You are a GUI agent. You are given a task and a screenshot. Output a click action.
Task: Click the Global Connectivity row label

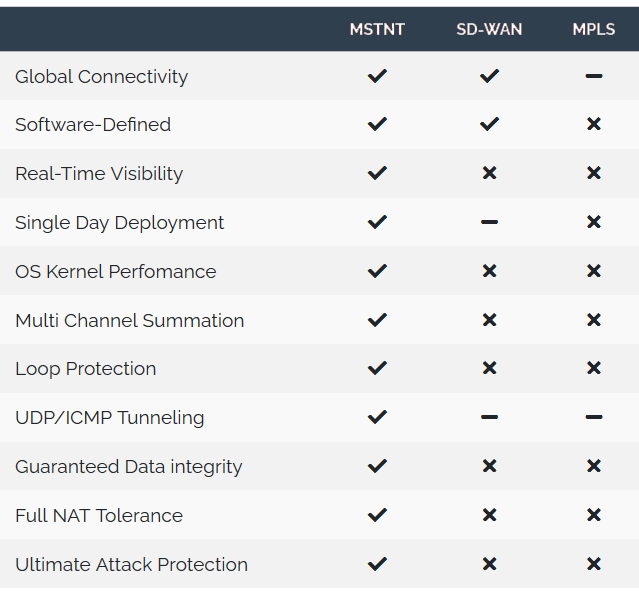tap(101, 77)
